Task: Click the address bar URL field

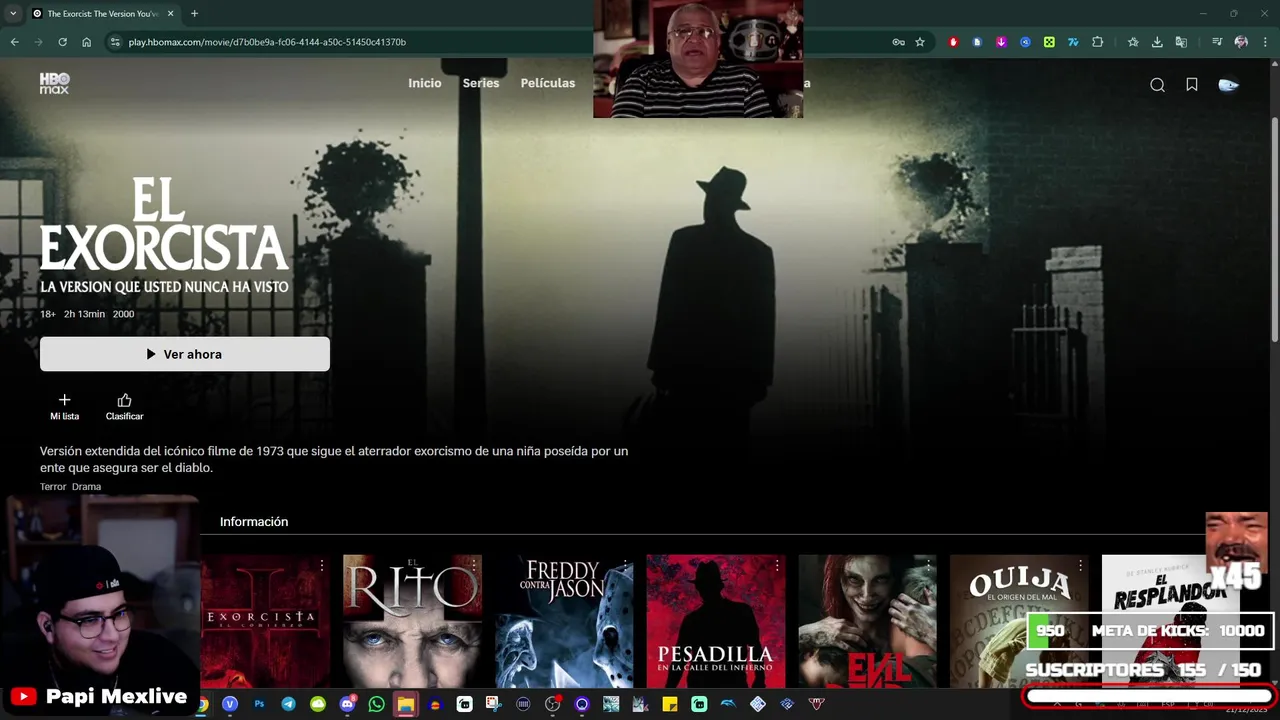Action: click(x=500, y=42)
